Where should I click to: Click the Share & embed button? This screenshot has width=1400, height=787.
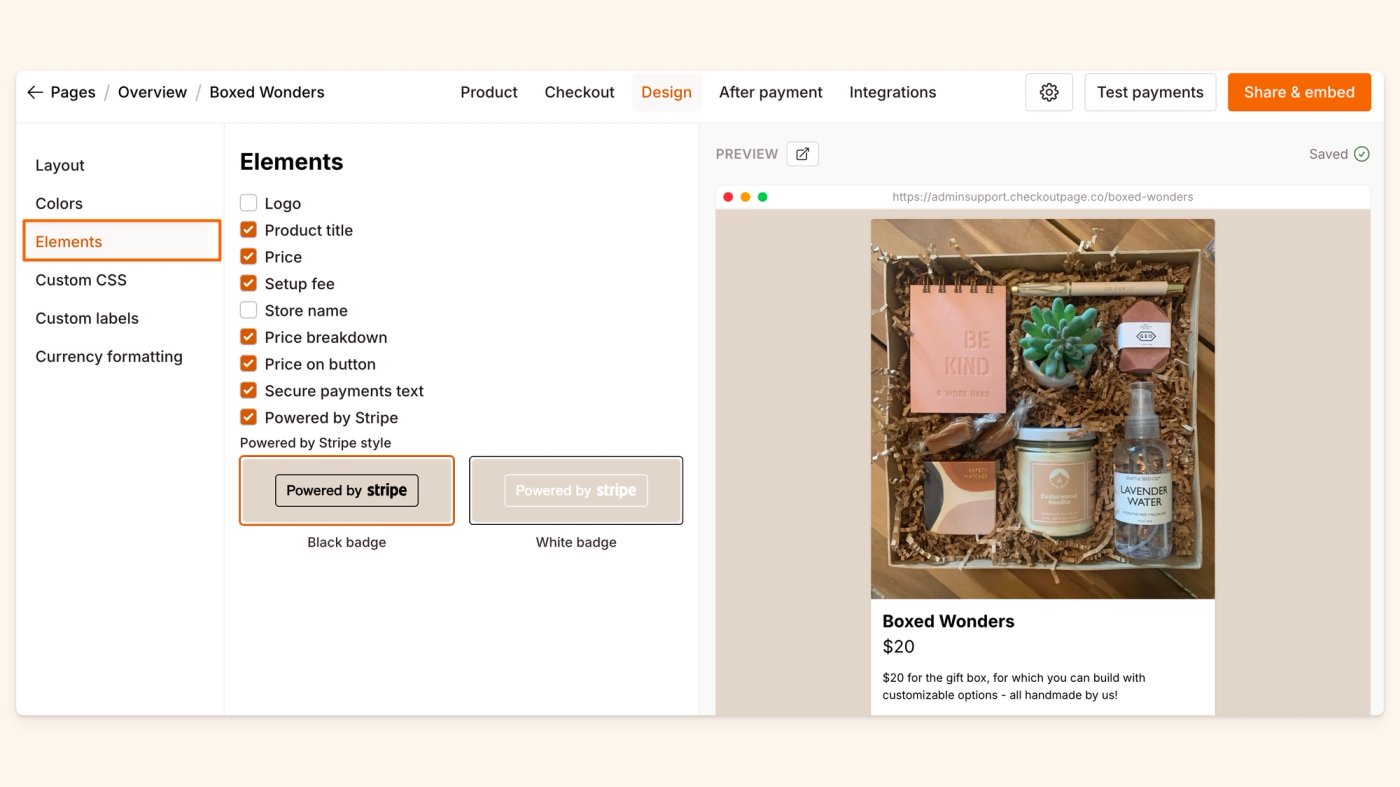[1299, 92]
